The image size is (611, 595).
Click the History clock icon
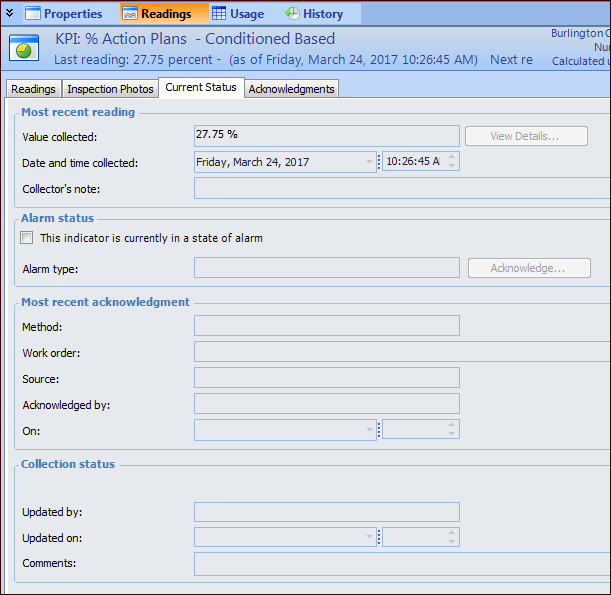pos(292,13)
